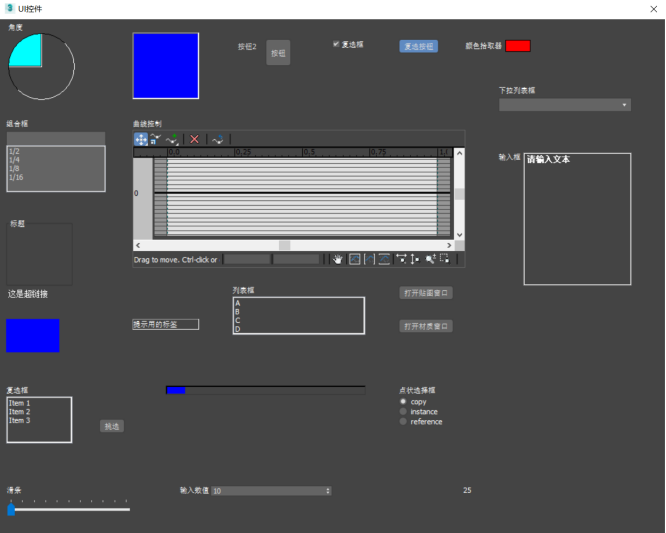Viewport: 666px width, 533px height.
Task: Click the spinner arrows of 输入数值
Action: [x=328, y=491]
